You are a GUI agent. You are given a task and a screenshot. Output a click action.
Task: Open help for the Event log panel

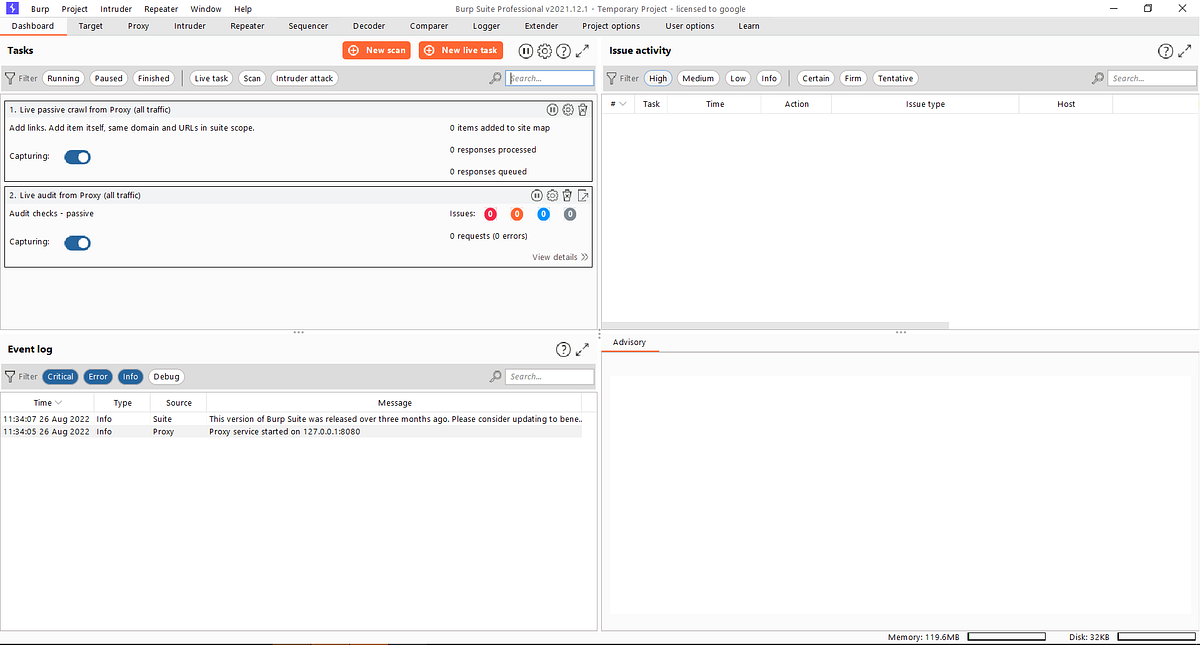pyautogui.click(x=562, y=349)
